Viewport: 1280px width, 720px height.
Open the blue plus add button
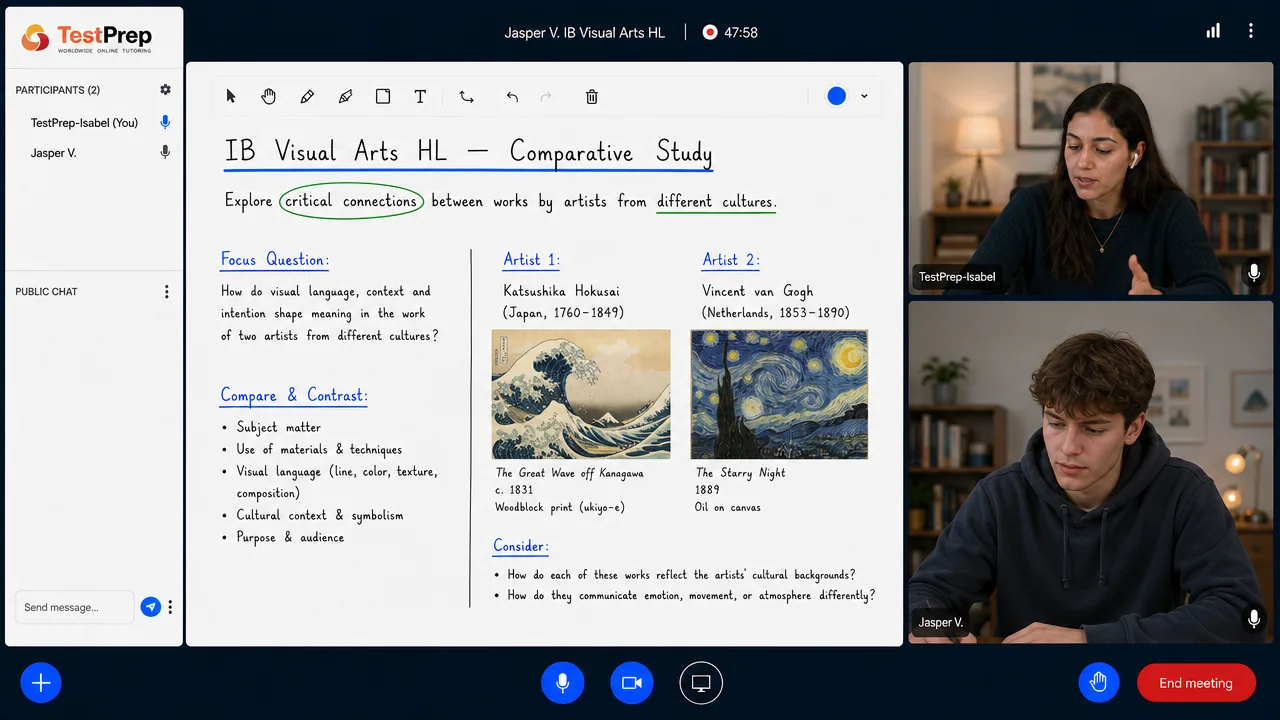coord(41,683)
